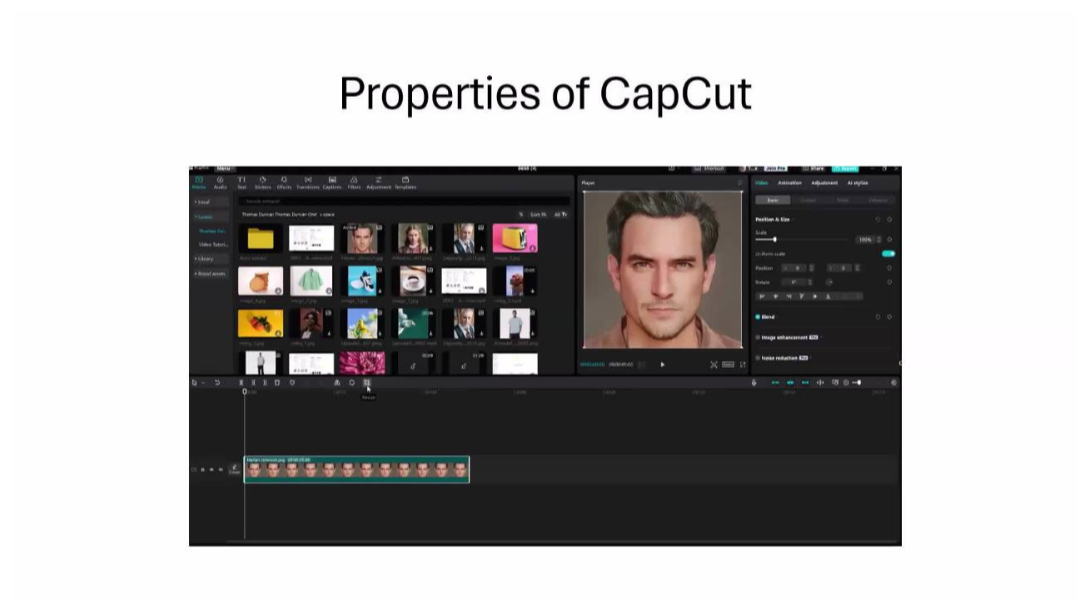Toggle the Blend checkbox
The image size is (1090, 613).
758,317
